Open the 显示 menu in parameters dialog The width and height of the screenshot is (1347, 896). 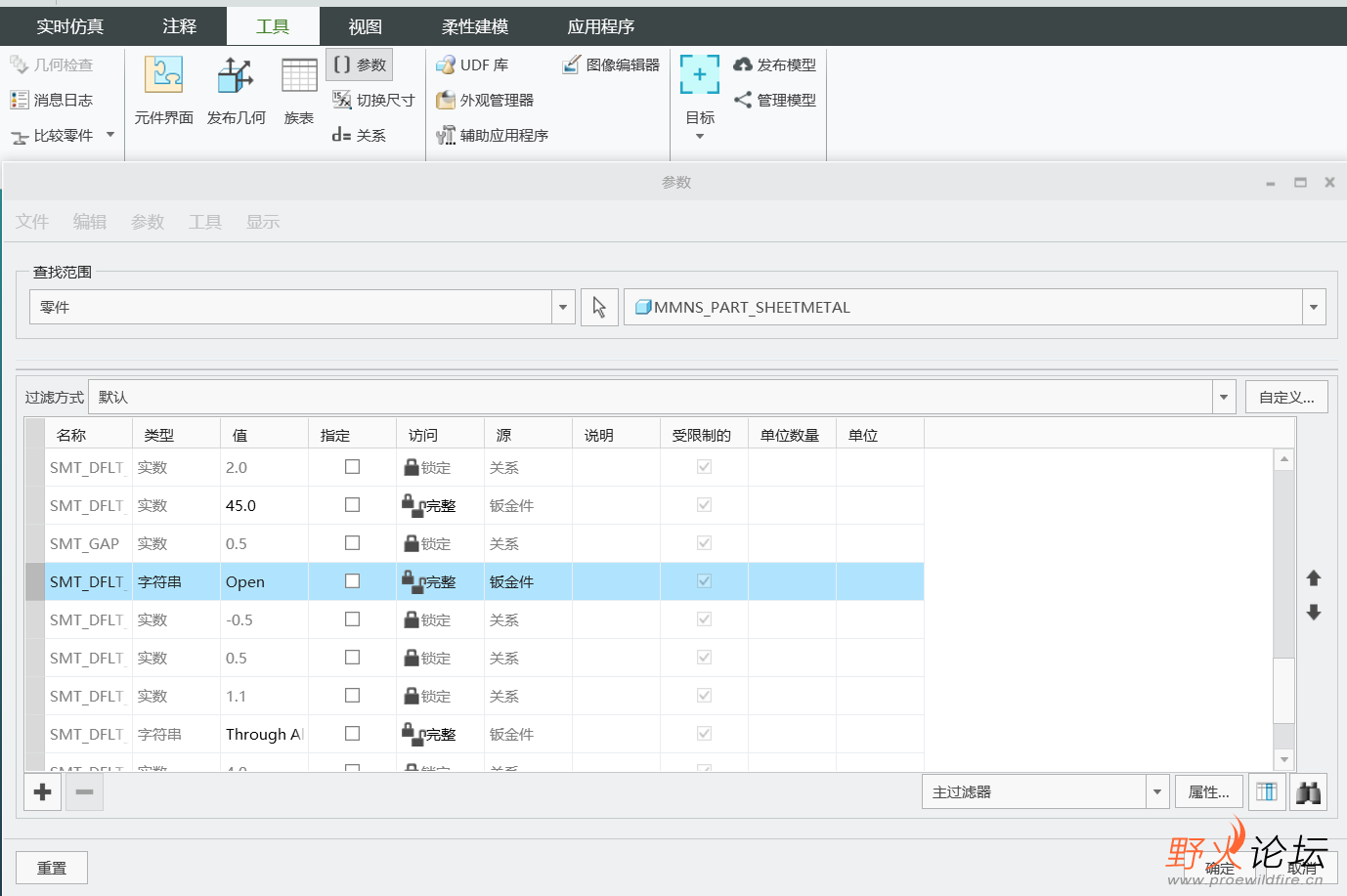pos(263,222)
